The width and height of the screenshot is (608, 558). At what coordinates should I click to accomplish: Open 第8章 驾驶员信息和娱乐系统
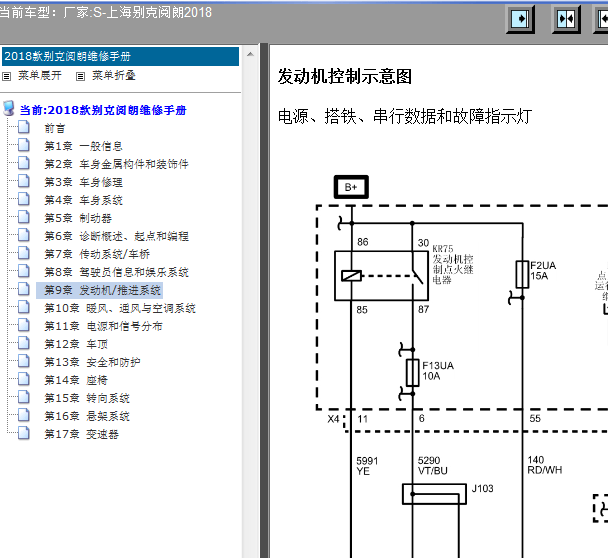[116, 272]
